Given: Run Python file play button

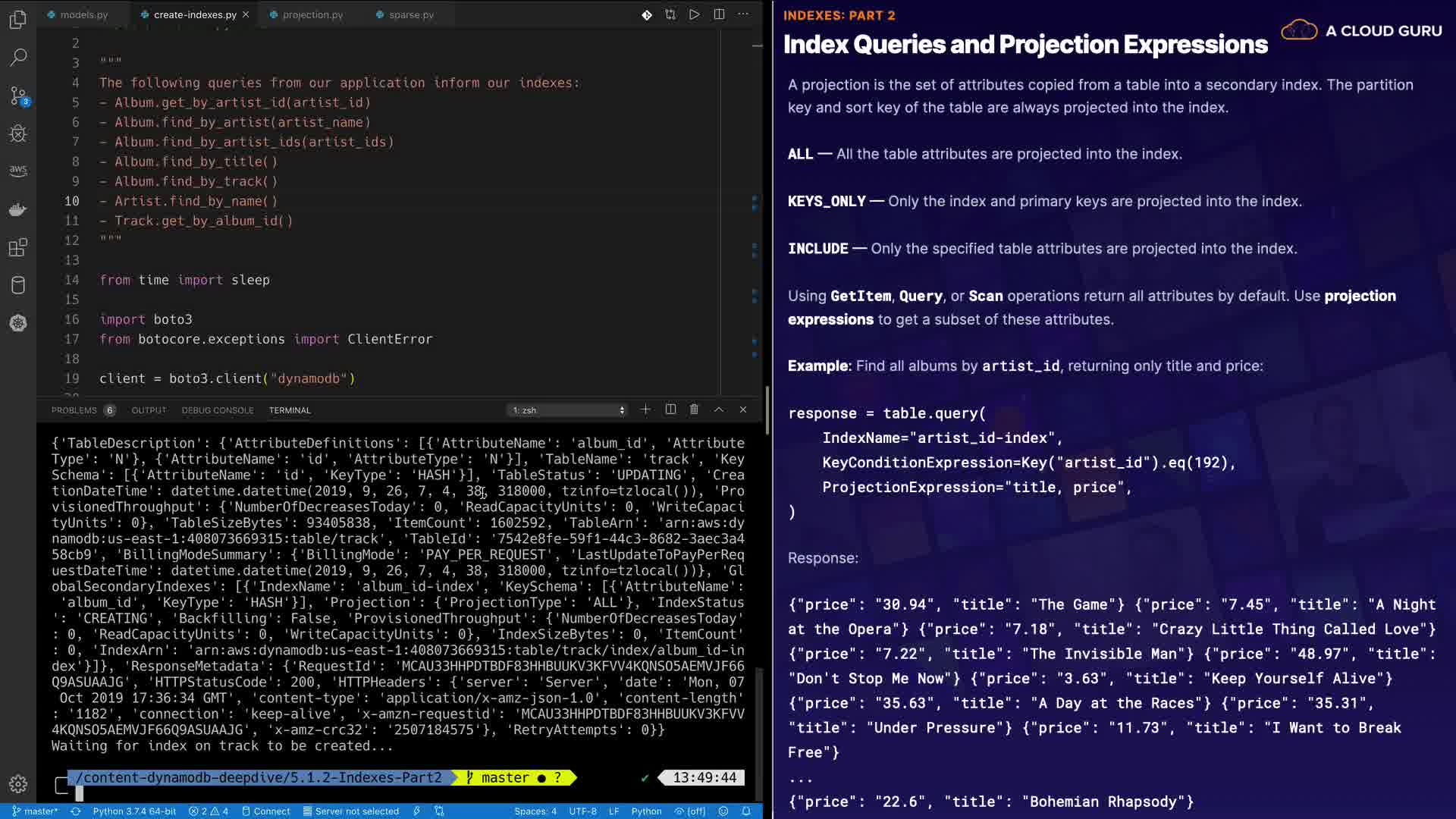Looking at the screenshot, I should pyautogui.click(x=694, y=14).
